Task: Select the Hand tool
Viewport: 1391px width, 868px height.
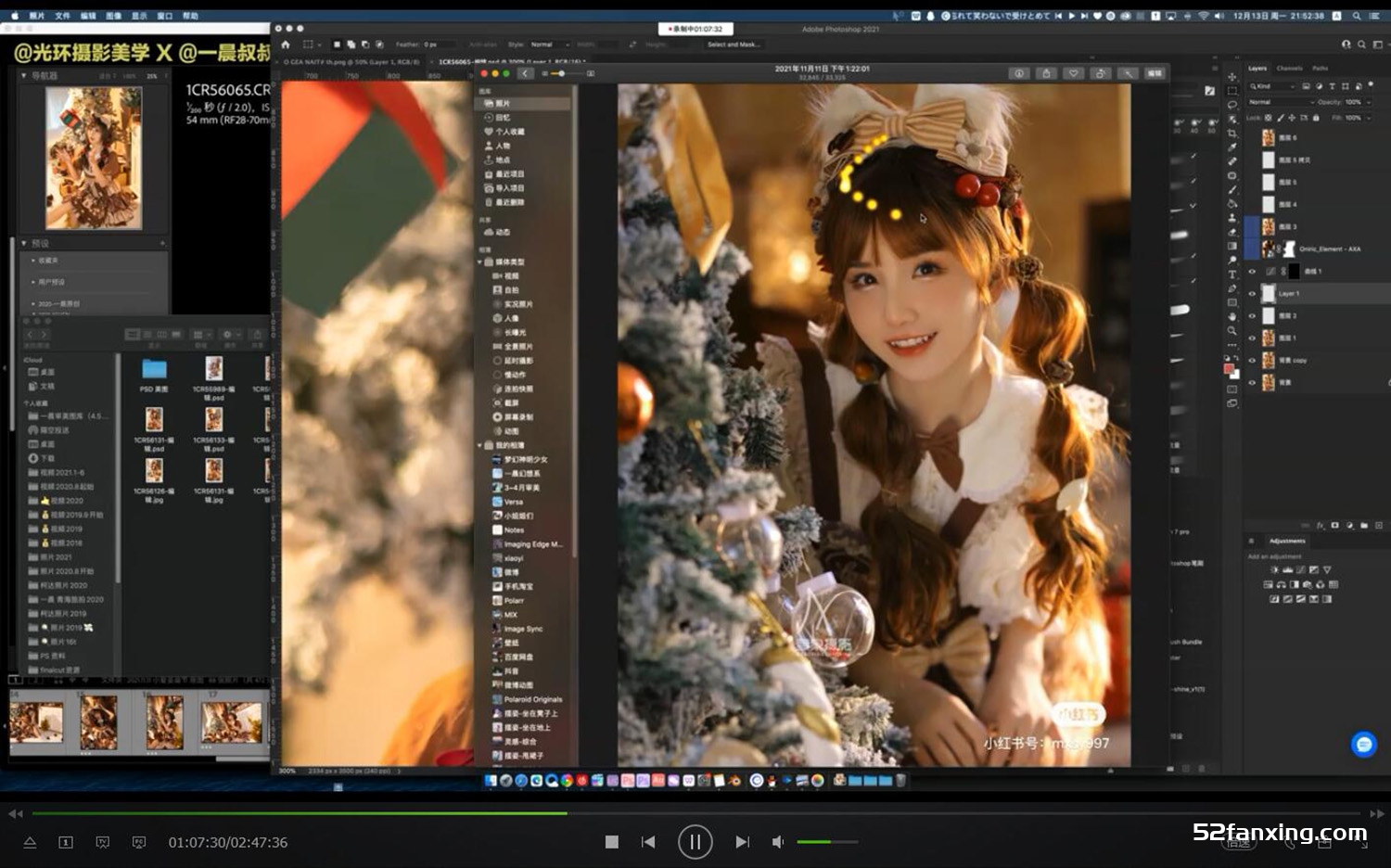Action: pyautogui.click(x=1231, y=316)
